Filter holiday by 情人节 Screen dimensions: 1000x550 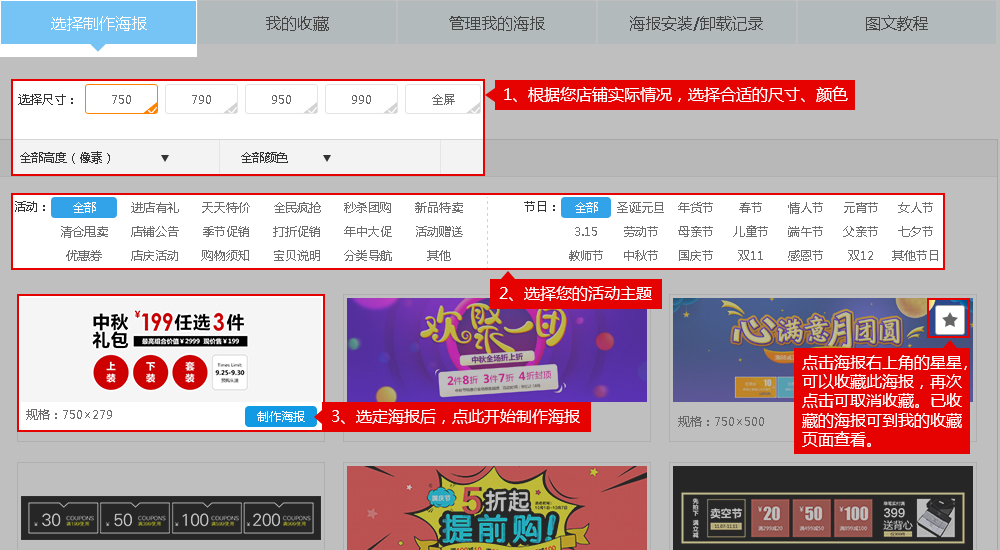(805, 207)
